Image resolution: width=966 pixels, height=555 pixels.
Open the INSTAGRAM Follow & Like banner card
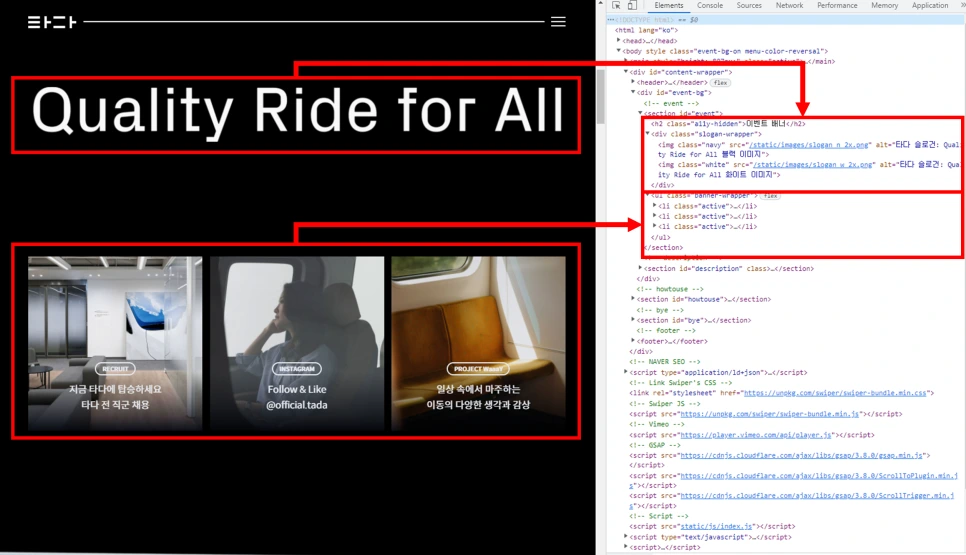[x=297, y=343]
